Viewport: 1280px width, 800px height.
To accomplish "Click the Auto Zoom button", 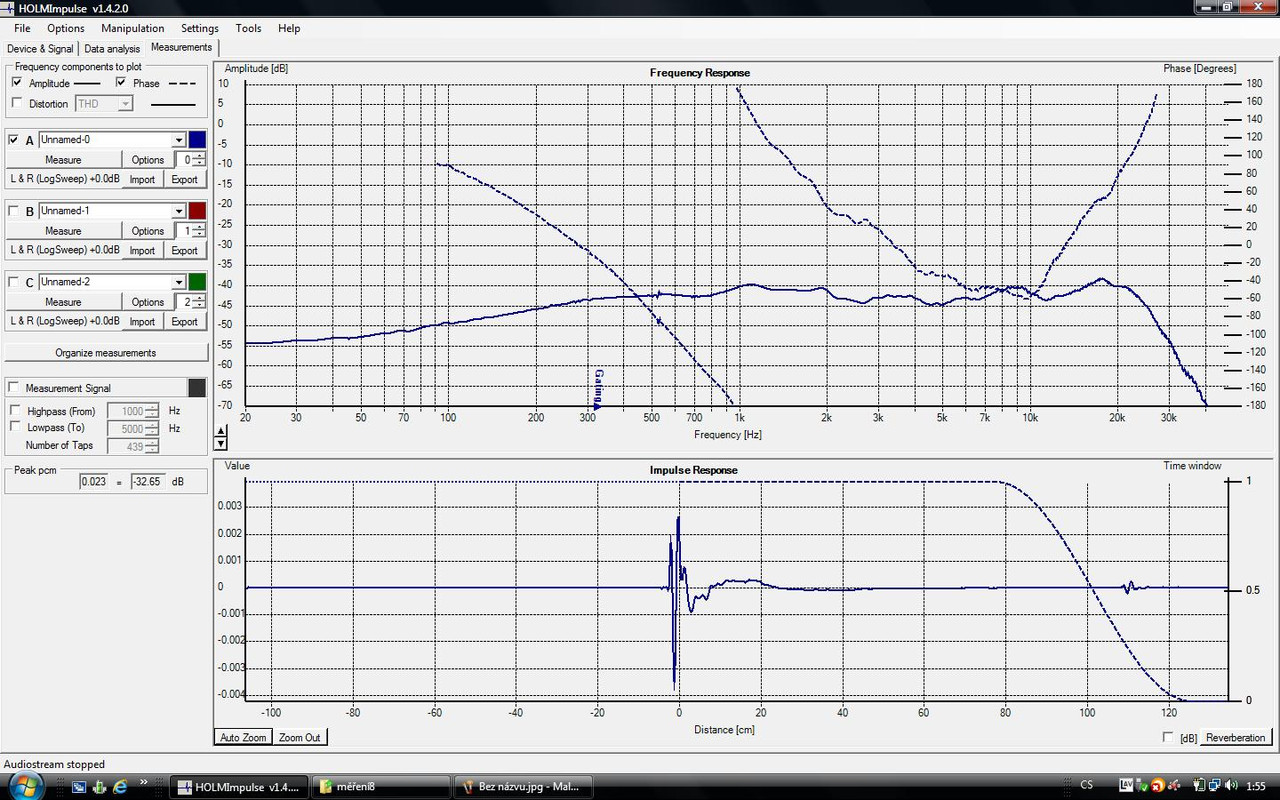I will coord(243,737).
